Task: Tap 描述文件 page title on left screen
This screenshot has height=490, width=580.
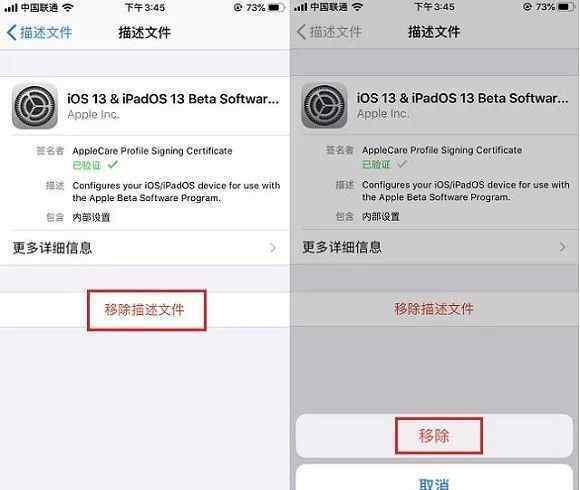Action: [145, 33]
